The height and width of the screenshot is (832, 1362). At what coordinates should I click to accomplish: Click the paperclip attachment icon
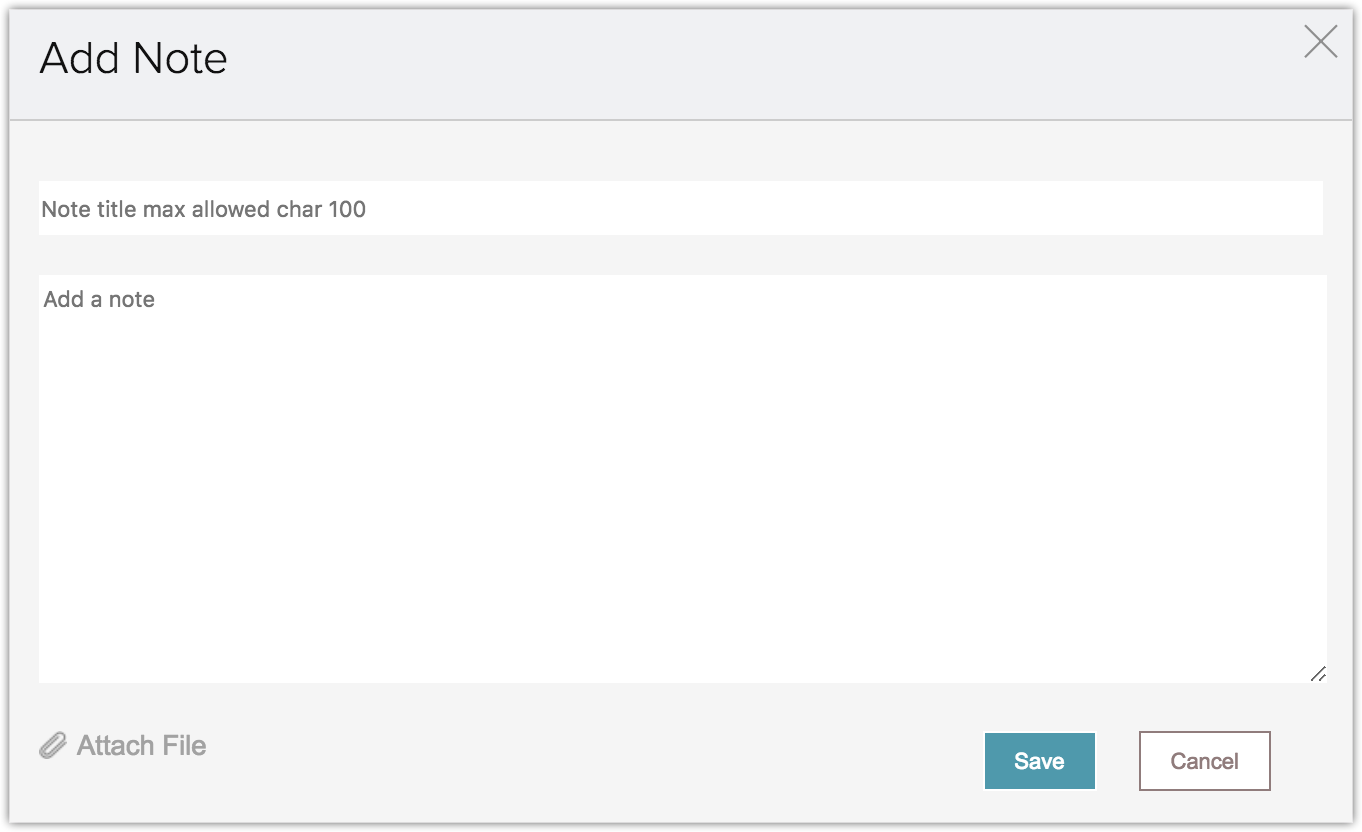52,746
